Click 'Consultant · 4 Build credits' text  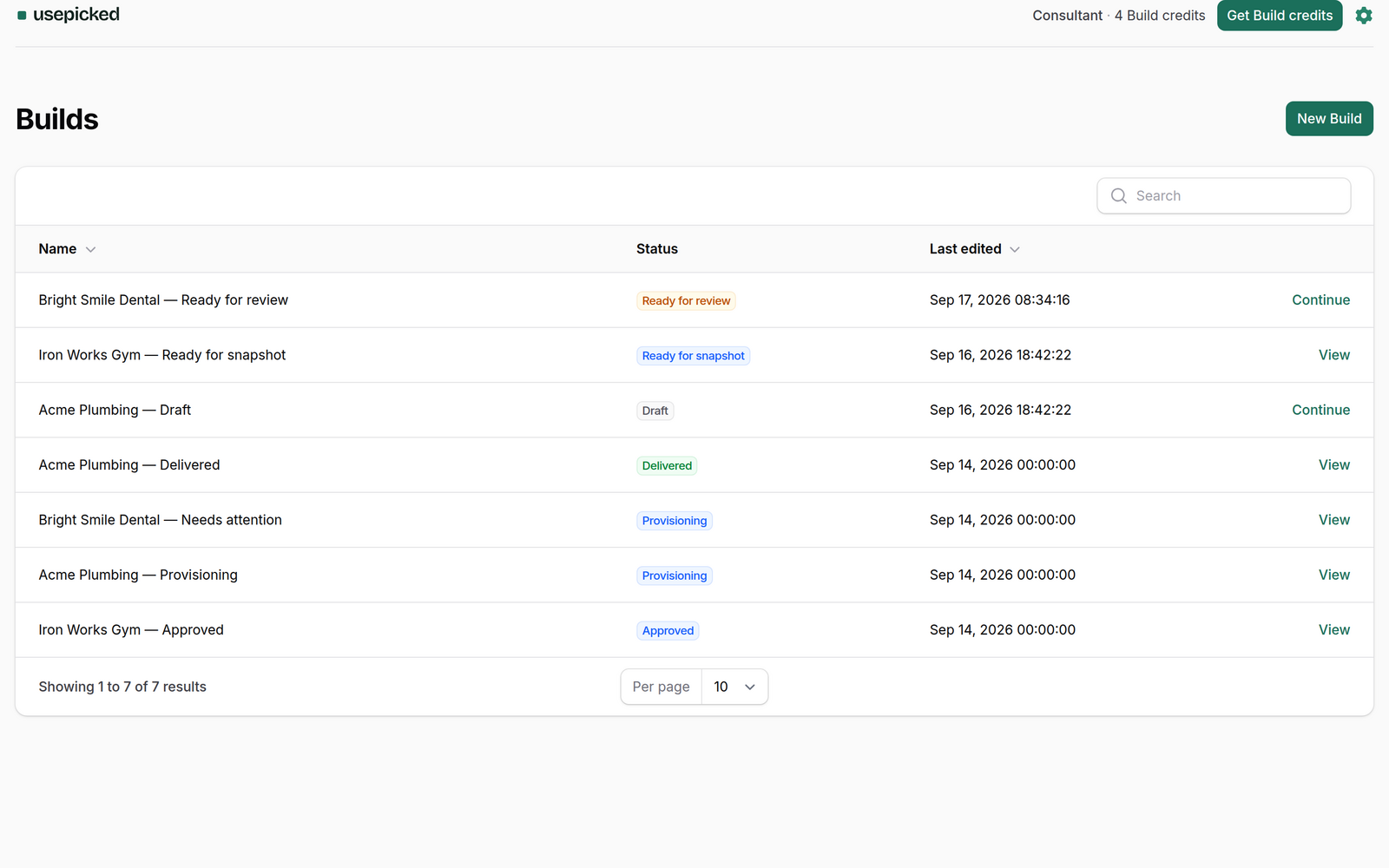click(x=1118, y=16)
